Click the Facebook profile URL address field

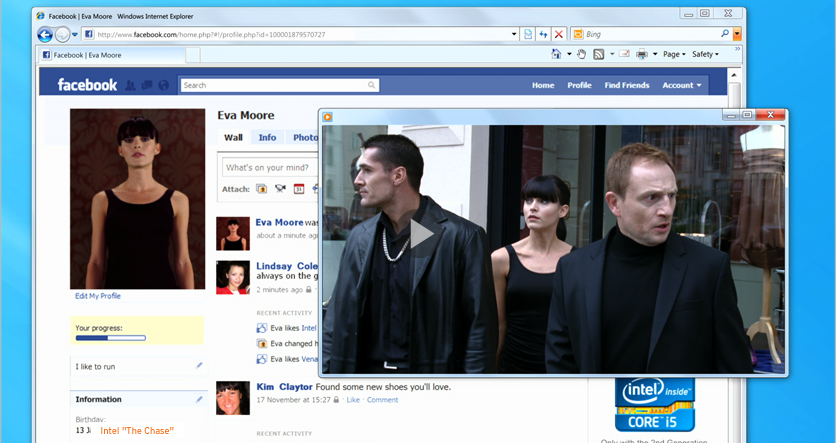tap(302, 35)
